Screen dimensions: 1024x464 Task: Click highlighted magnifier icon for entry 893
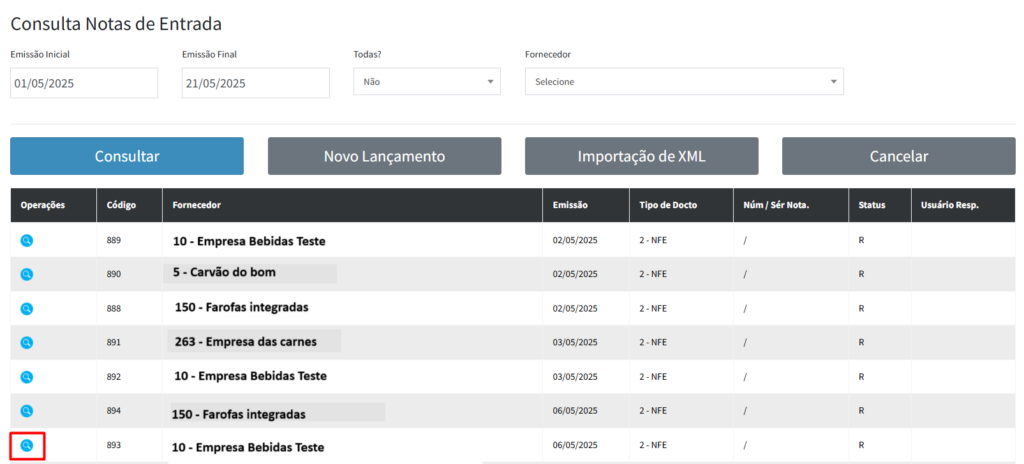click(x=27, y=445)
